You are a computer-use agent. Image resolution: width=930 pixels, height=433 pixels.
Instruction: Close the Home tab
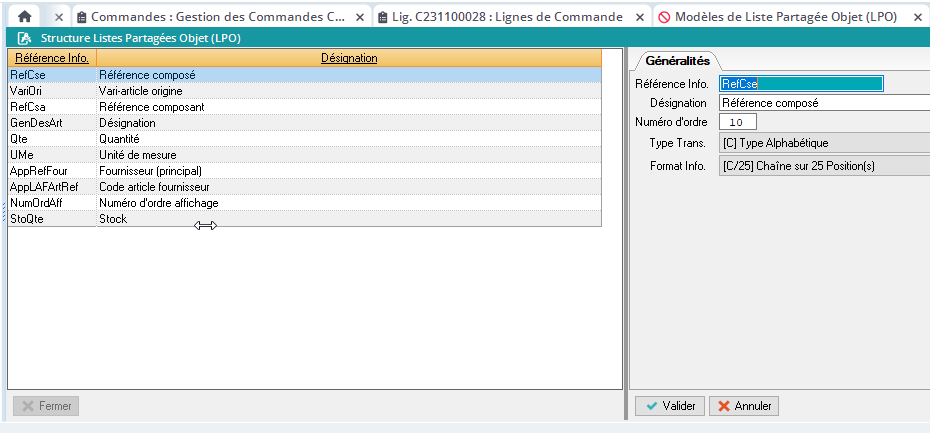59,18
